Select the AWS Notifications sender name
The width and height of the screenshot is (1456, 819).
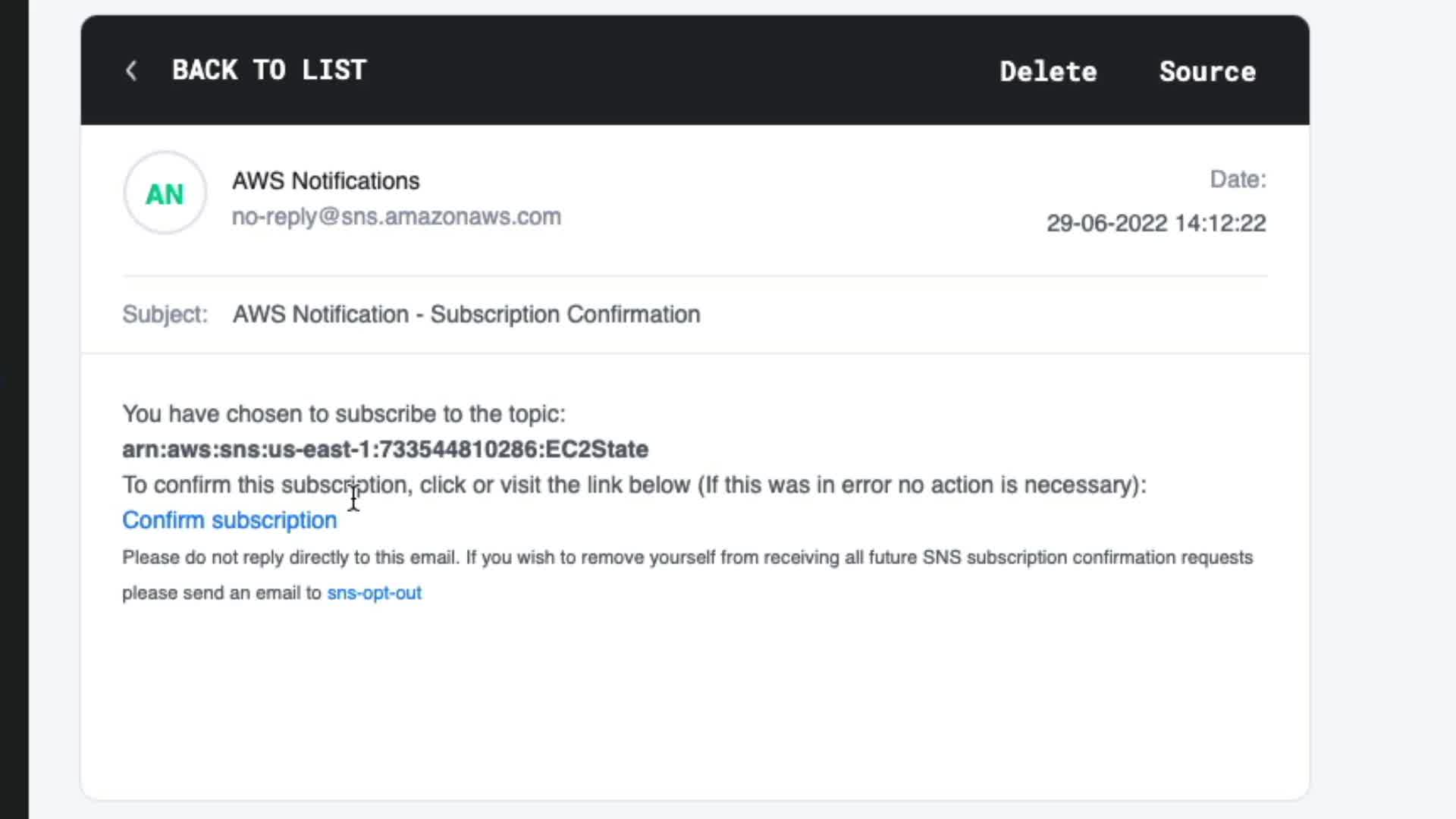point(325,181)
